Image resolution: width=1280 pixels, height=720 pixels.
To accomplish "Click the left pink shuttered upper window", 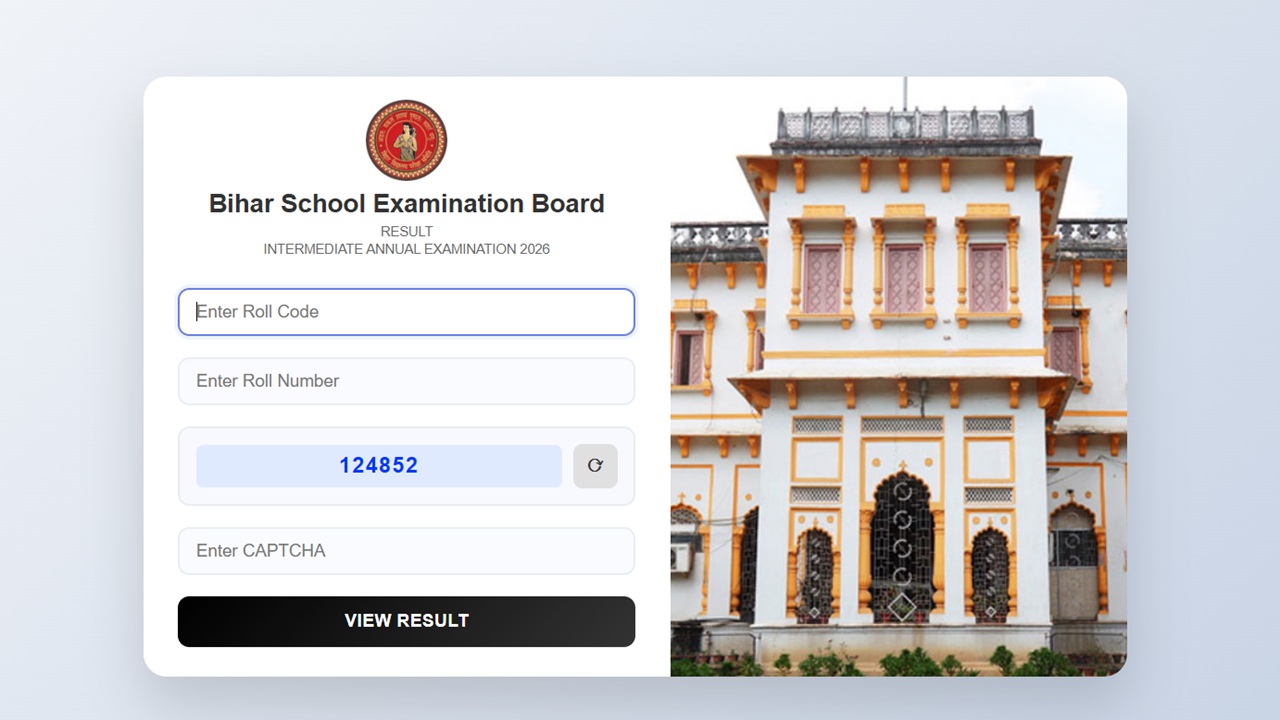I will tap(823, 279).
